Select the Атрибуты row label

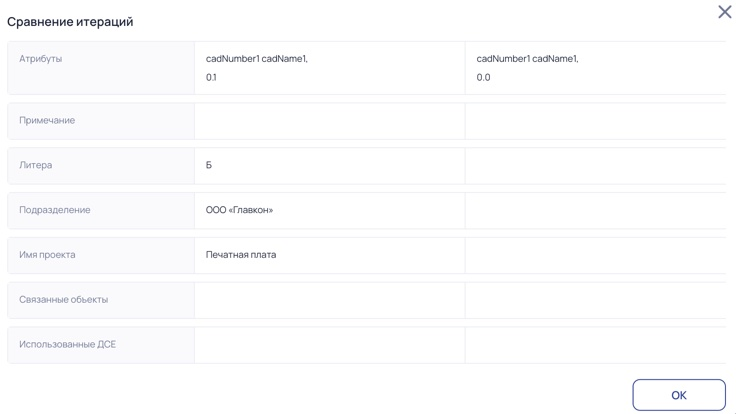tap(40, 59)
